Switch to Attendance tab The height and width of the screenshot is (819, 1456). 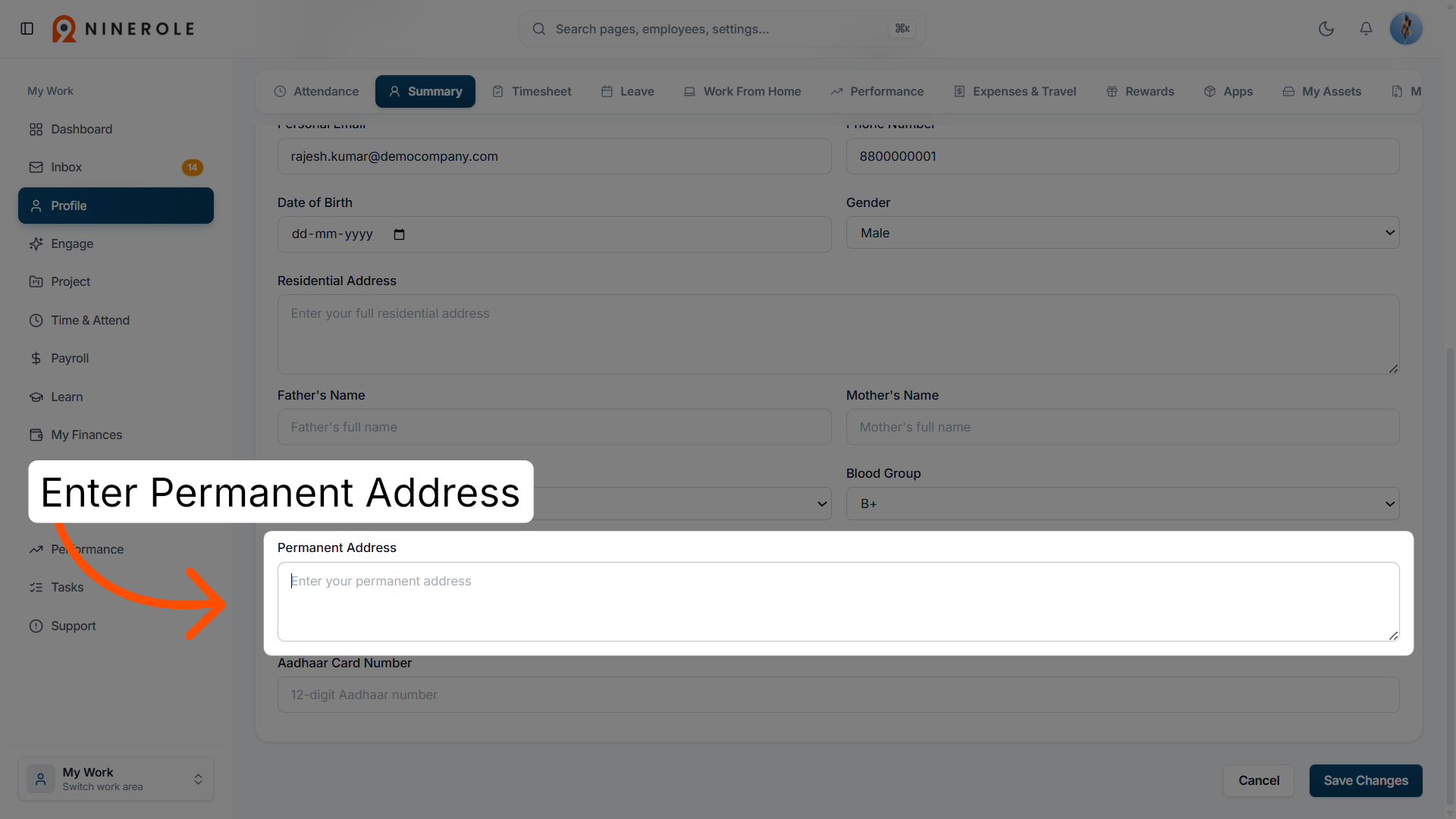[x=316, y=91]
